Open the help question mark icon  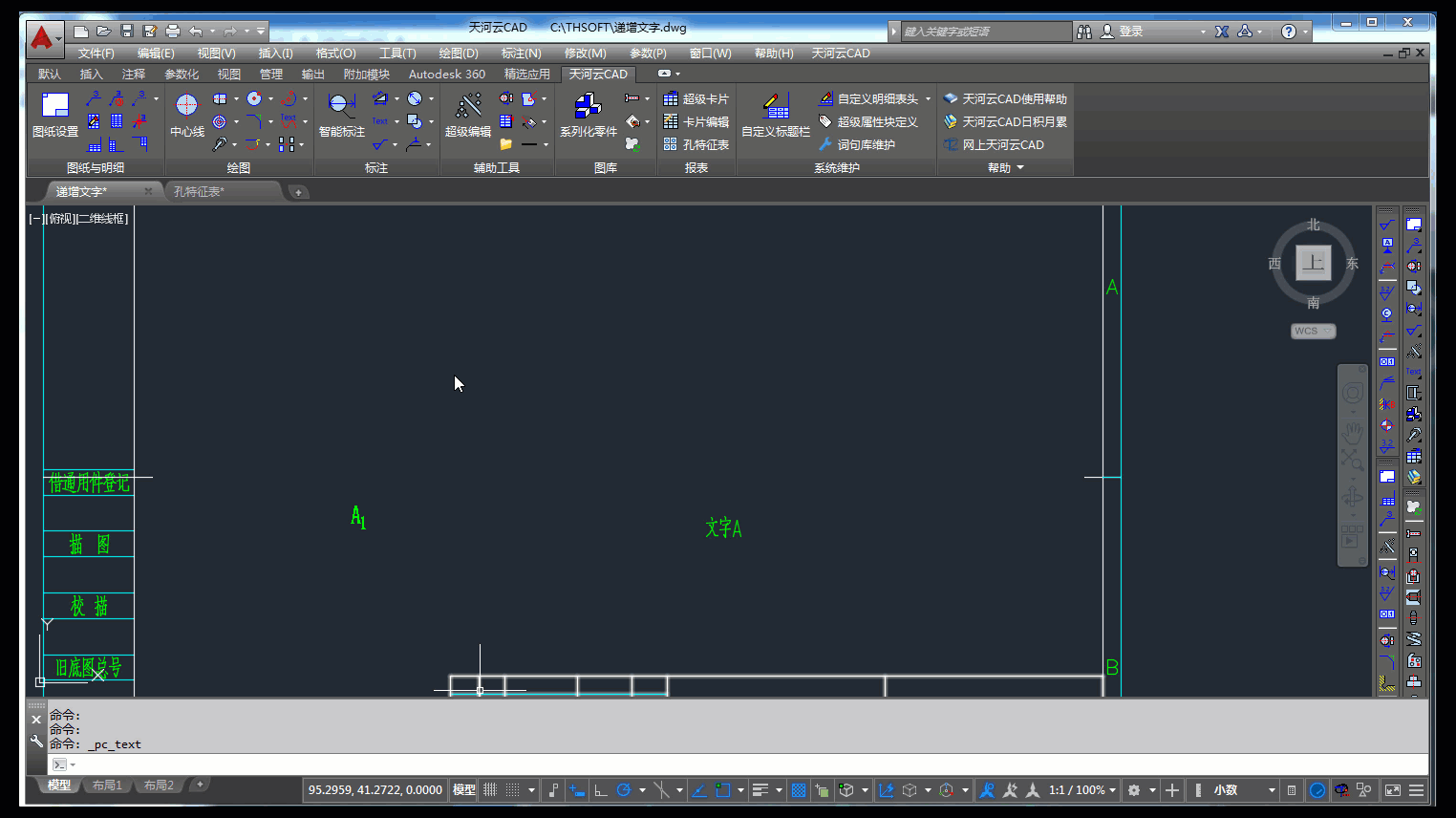1289,32
